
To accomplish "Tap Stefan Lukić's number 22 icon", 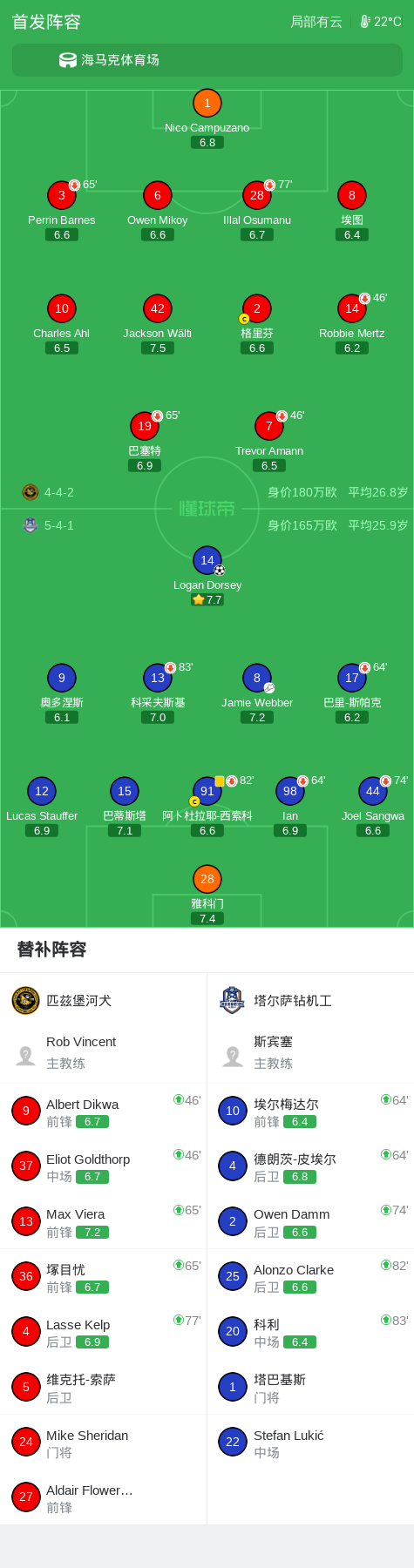I will click(x=233, y=1442).
